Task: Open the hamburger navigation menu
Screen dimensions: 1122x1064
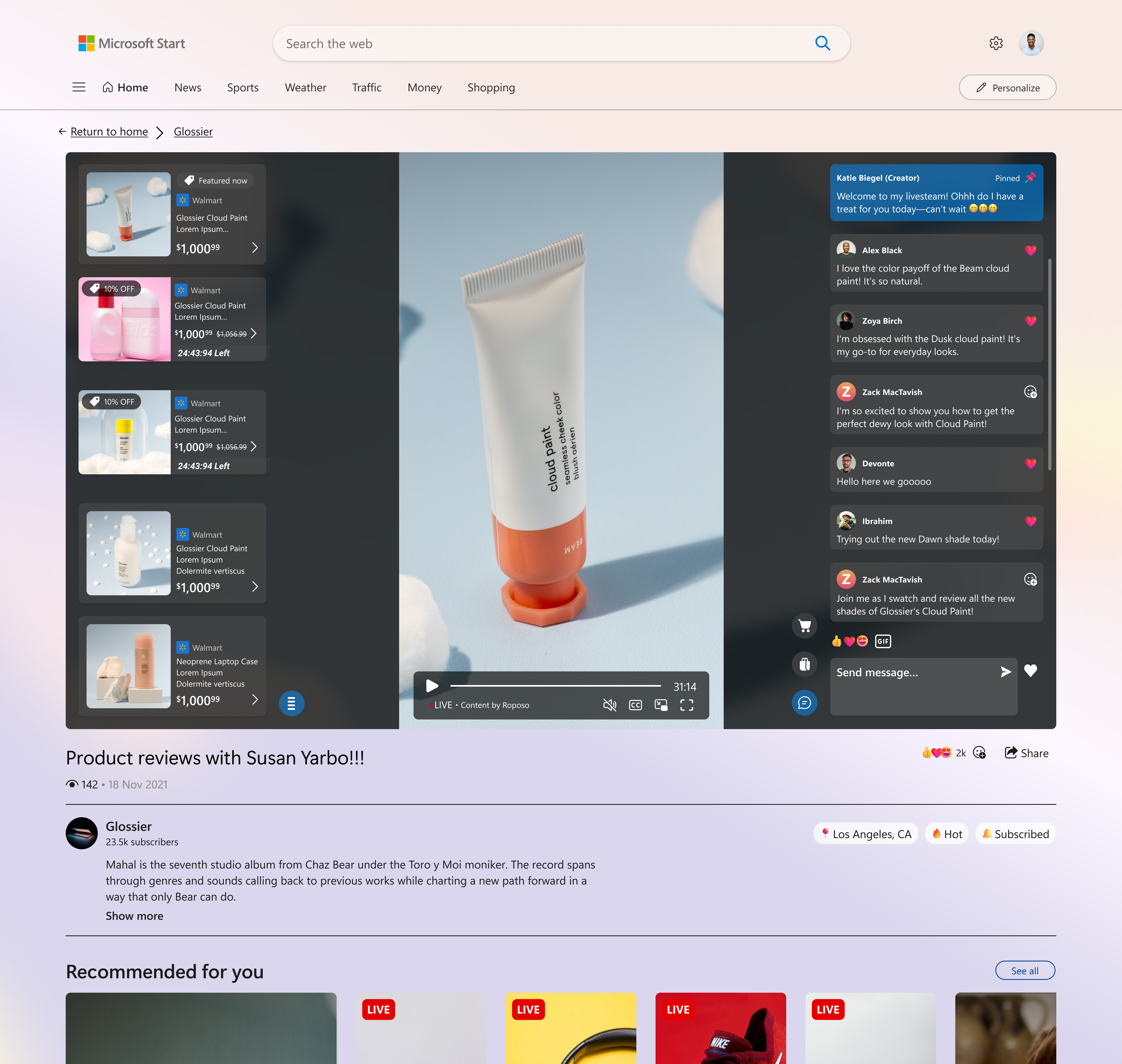Action: (79, 87)
